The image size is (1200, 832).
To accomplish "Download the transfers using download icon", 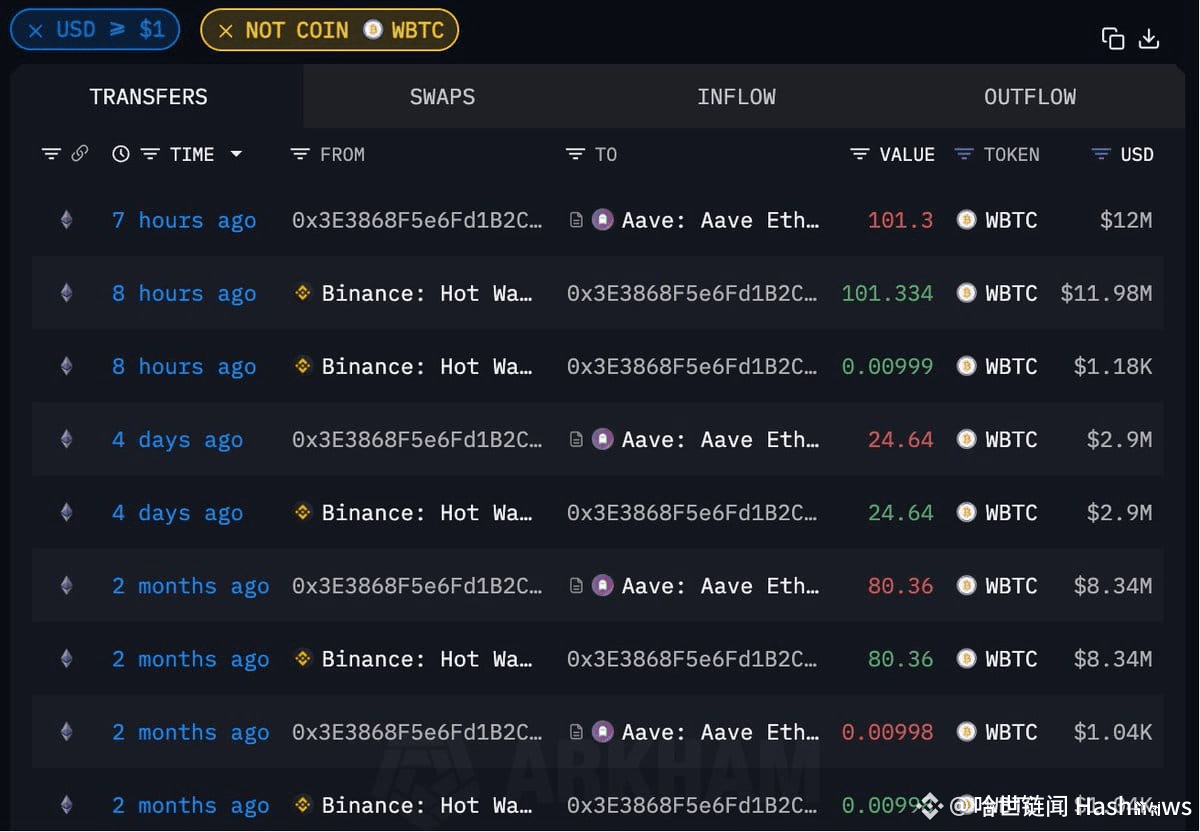I will pyautogui.click(x=1149, y=39).
